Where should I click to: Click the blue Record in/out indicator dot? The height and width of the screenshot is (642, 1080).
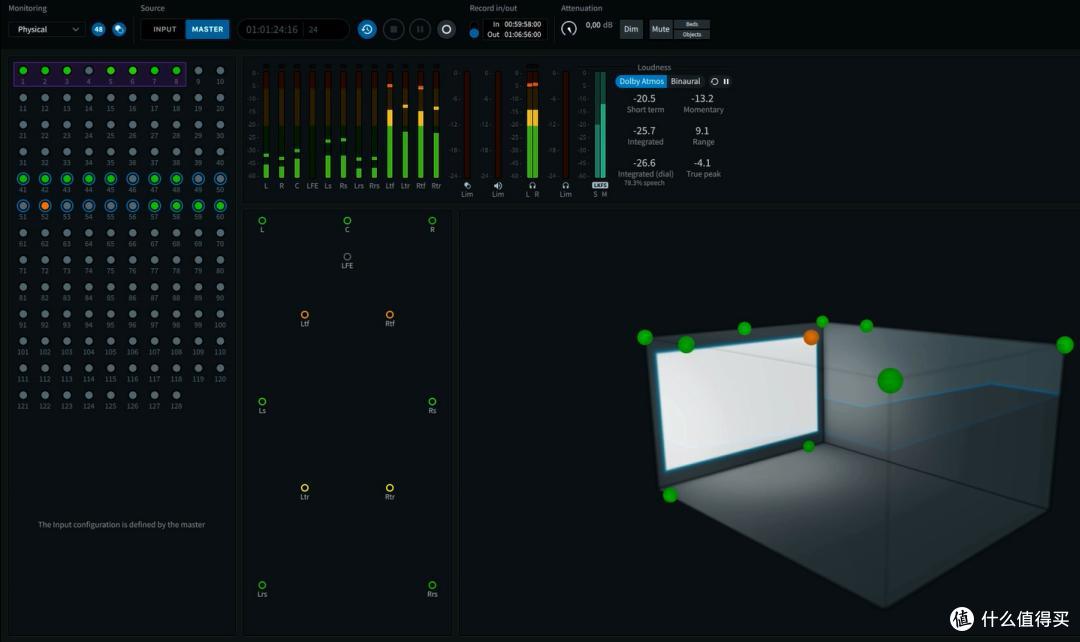pyautogui.click(x=474, y=33)
